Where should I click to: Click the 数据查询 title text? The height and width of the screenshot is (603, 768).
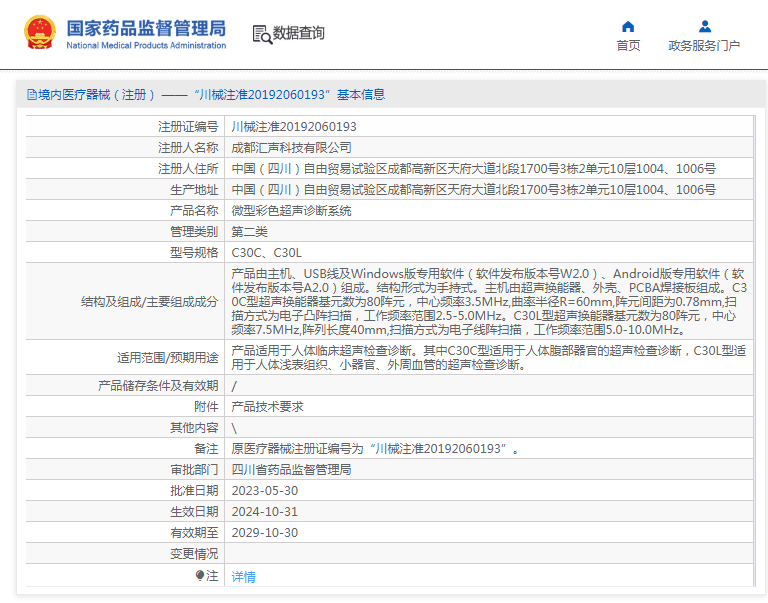coord(299,33)
